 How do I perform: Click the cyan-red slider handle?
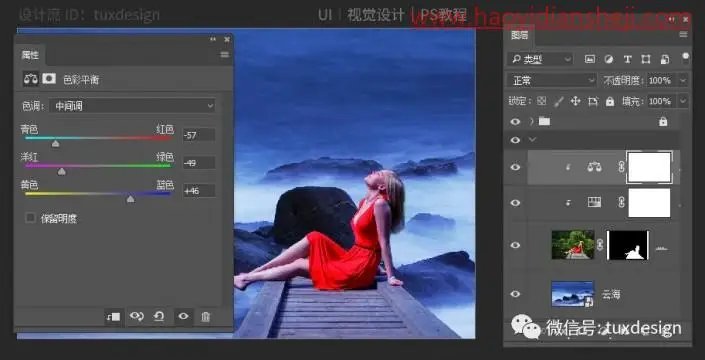[x=55, y=143]
